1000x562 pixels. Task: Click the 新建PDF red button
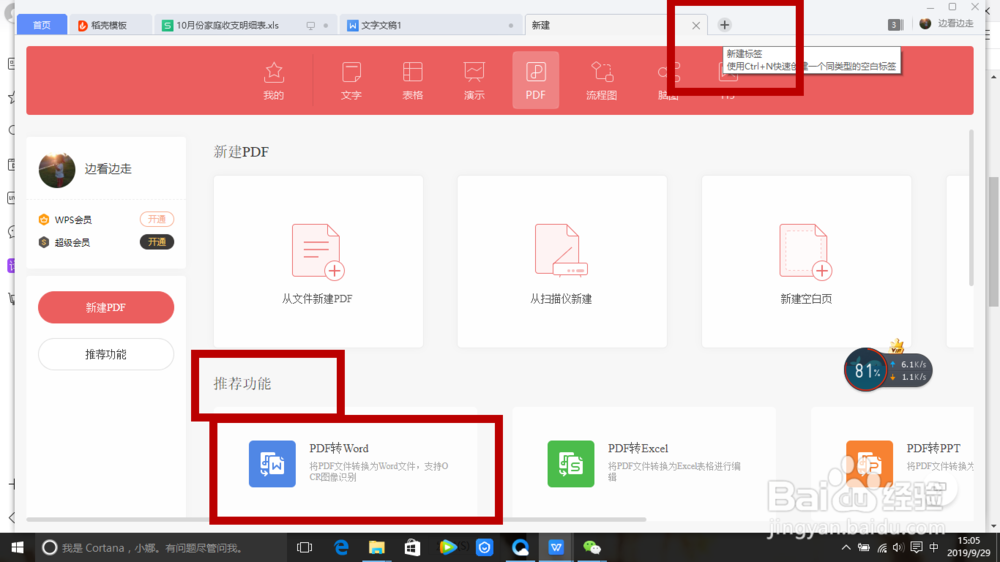click(106, 307)
